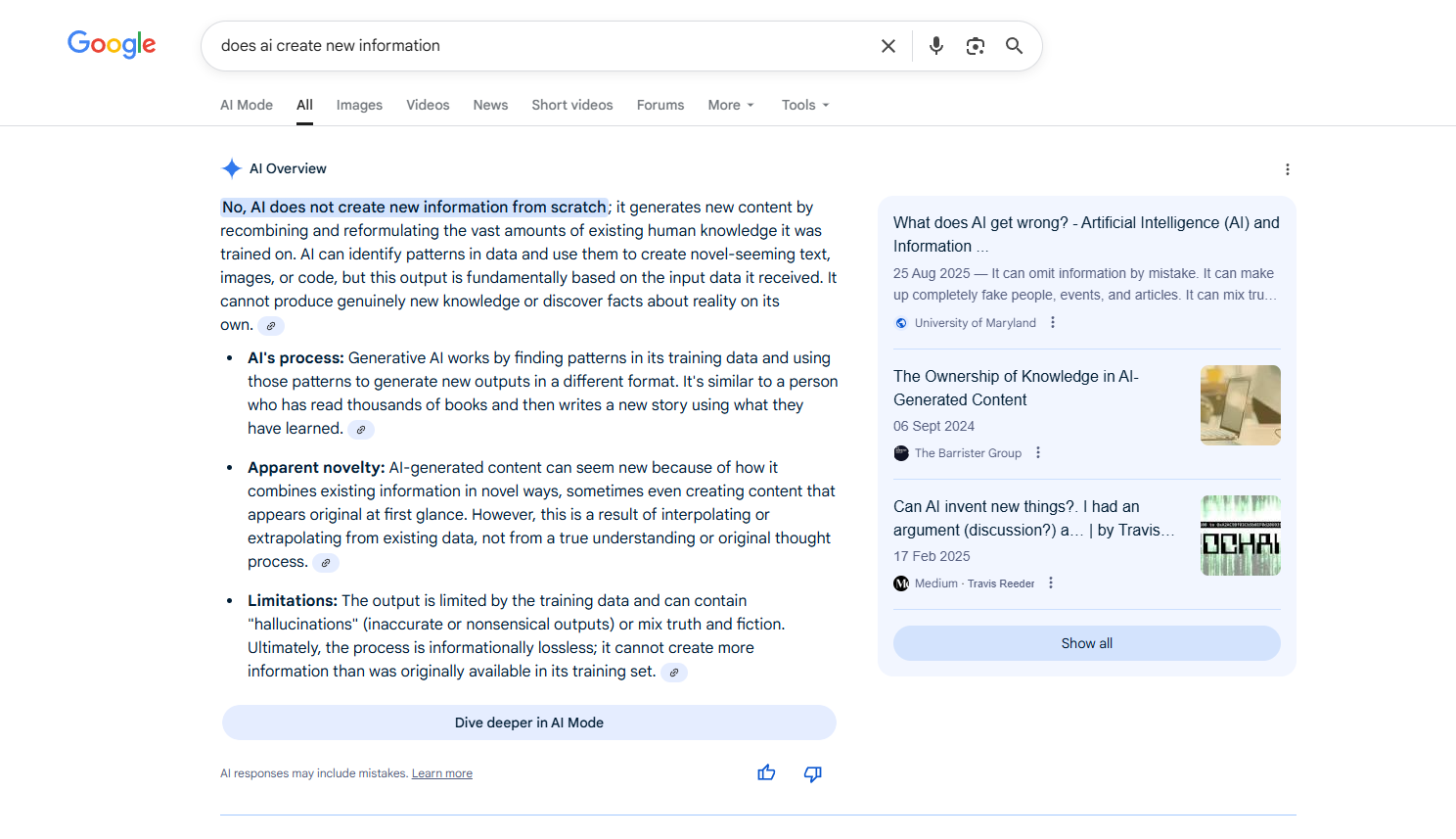The image size is (1456, 839).
Task: Click Dive deeper in AI Mode button
Action: [529, 722]
